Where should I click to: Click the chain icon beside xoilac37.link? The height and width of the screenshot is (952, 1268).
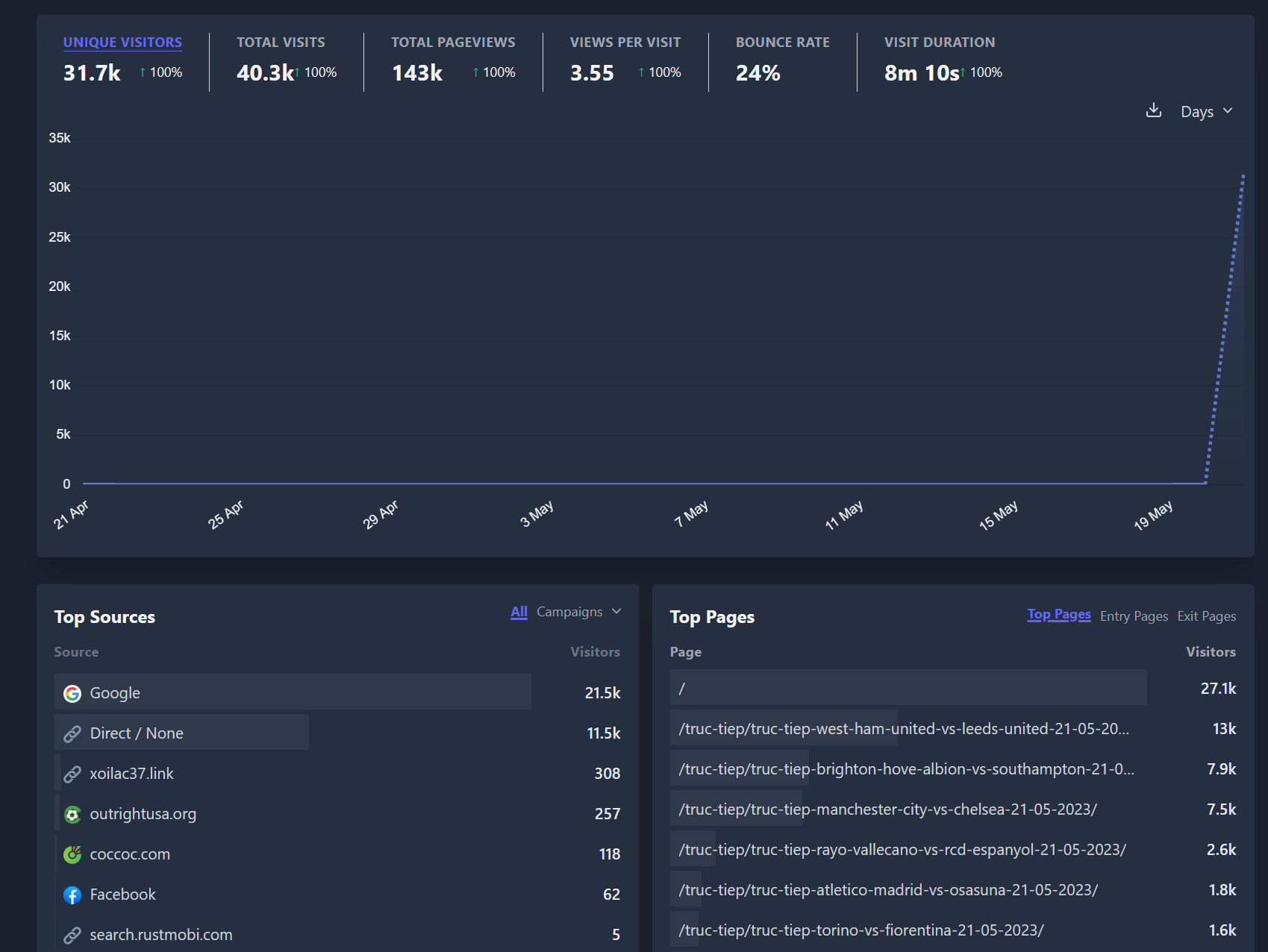(72, 774)
